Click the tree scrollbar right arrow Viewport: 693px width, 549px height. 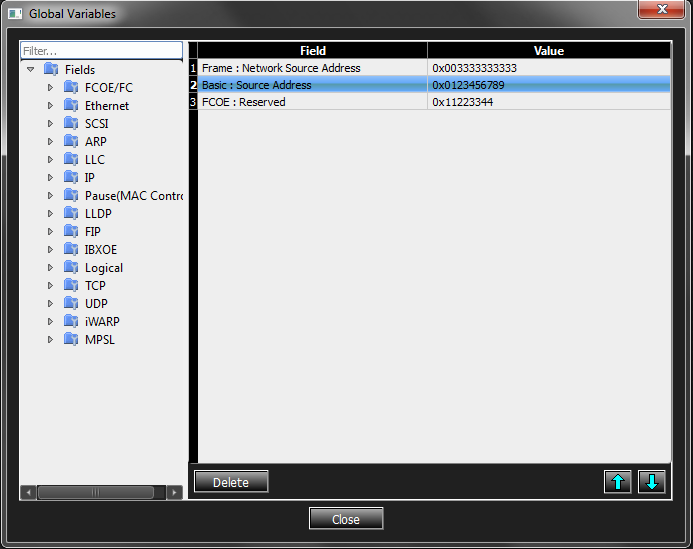174,492
